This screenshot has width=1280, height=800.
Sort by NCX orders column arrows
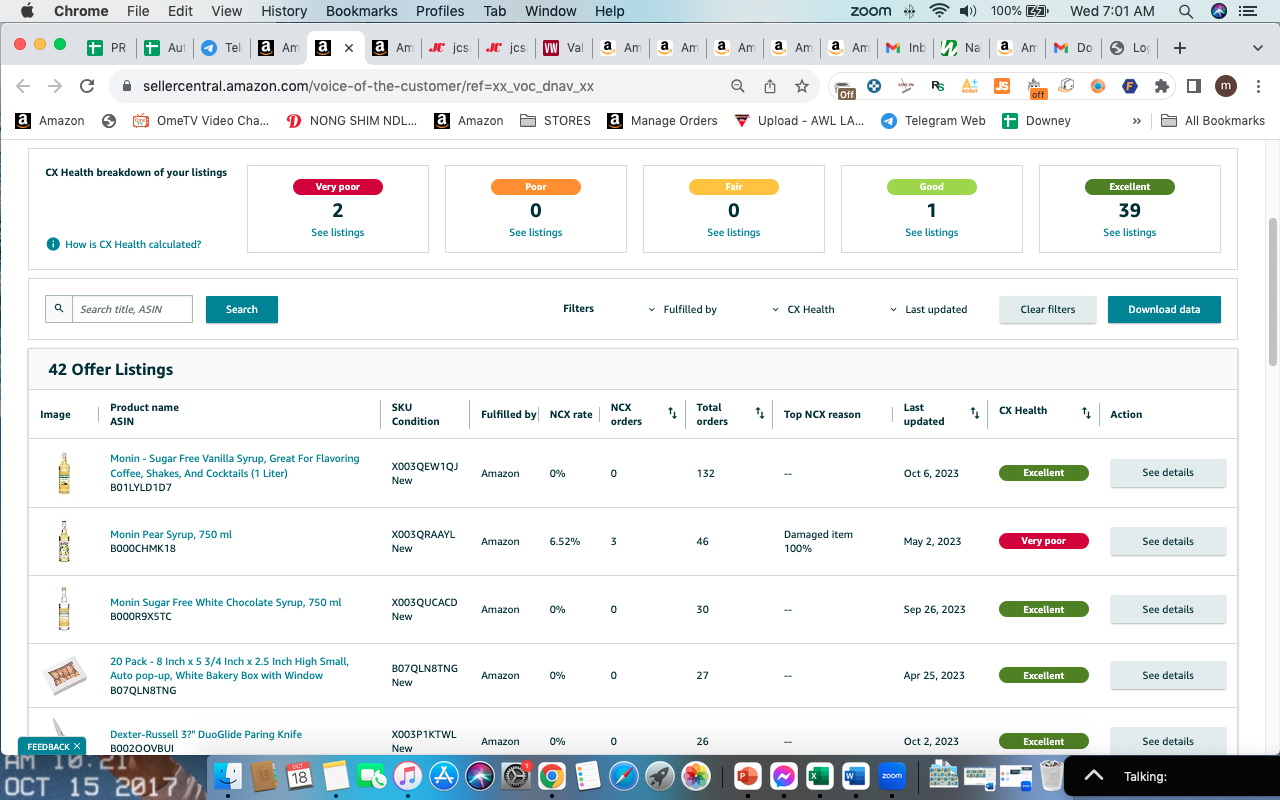[x=672, y=412]
